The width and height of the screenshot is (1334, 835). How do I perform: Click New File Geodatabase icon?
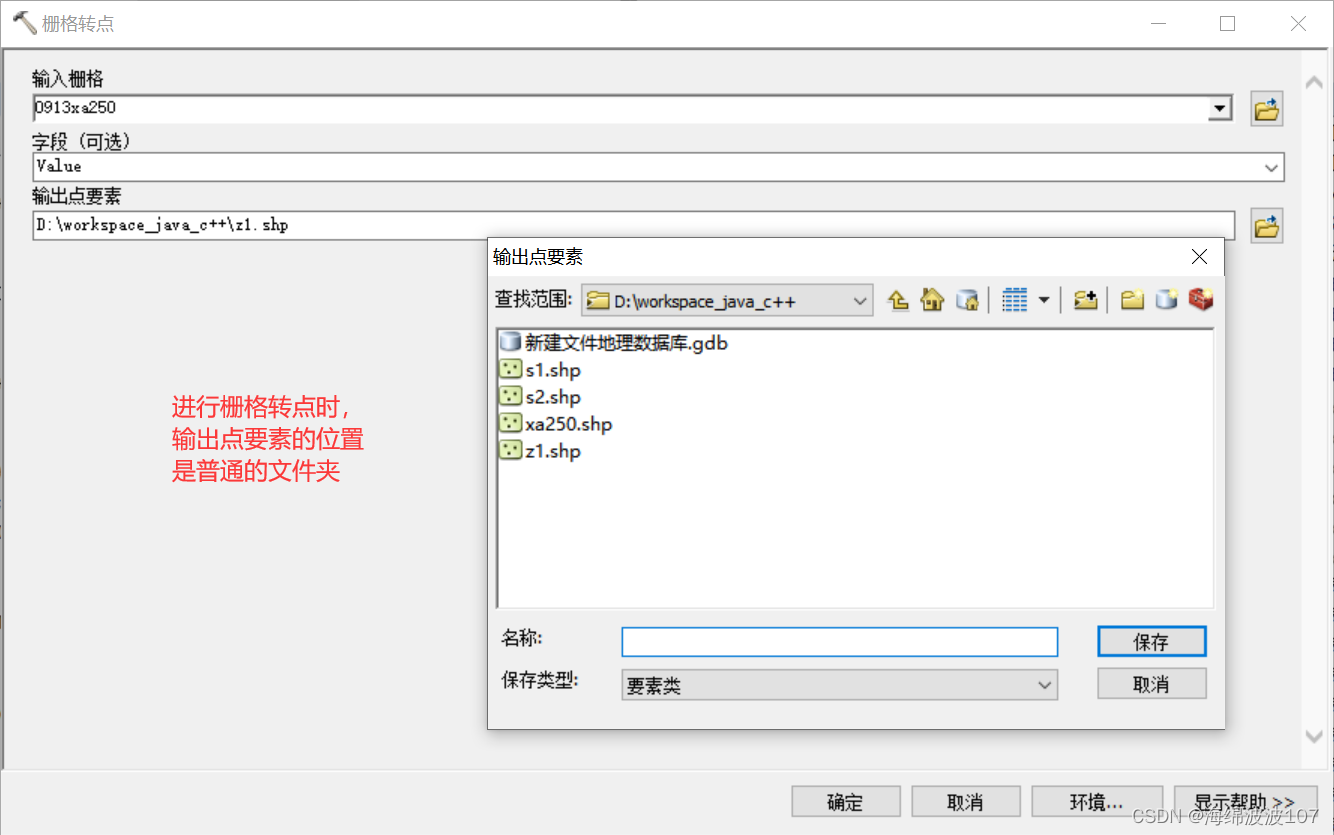coord(1166,300)
